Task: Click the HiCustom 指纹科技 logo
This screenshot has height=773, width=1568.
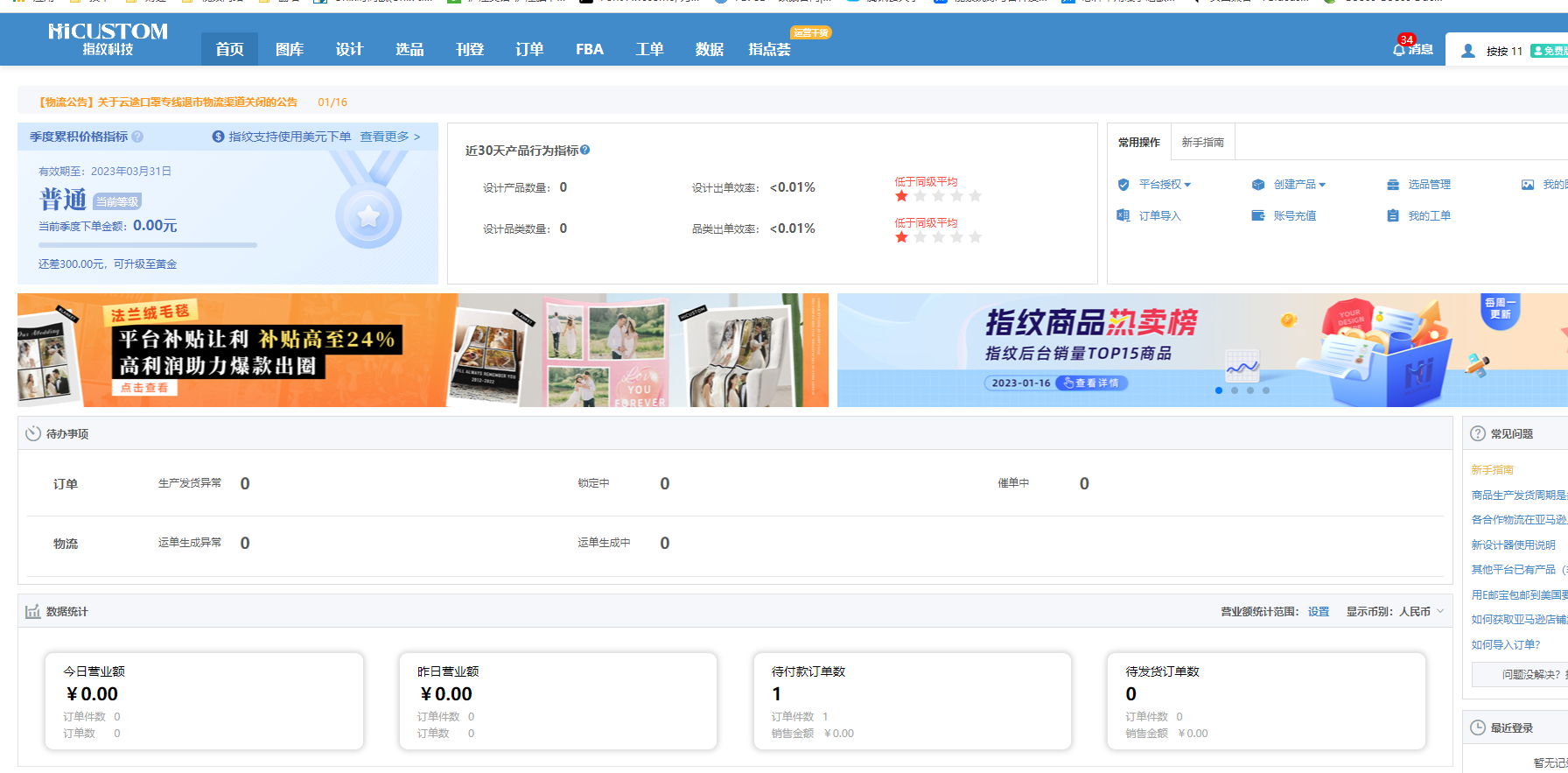Action: (108, 39)
